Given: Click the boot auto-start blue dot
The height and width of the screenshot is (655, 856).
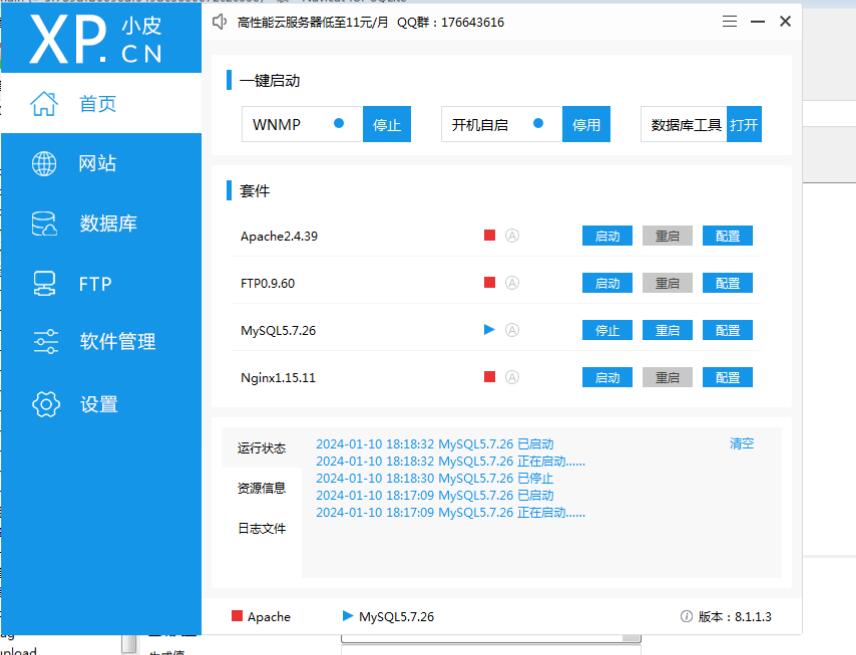Looking at the screenshot, I should tap(538, 123).
